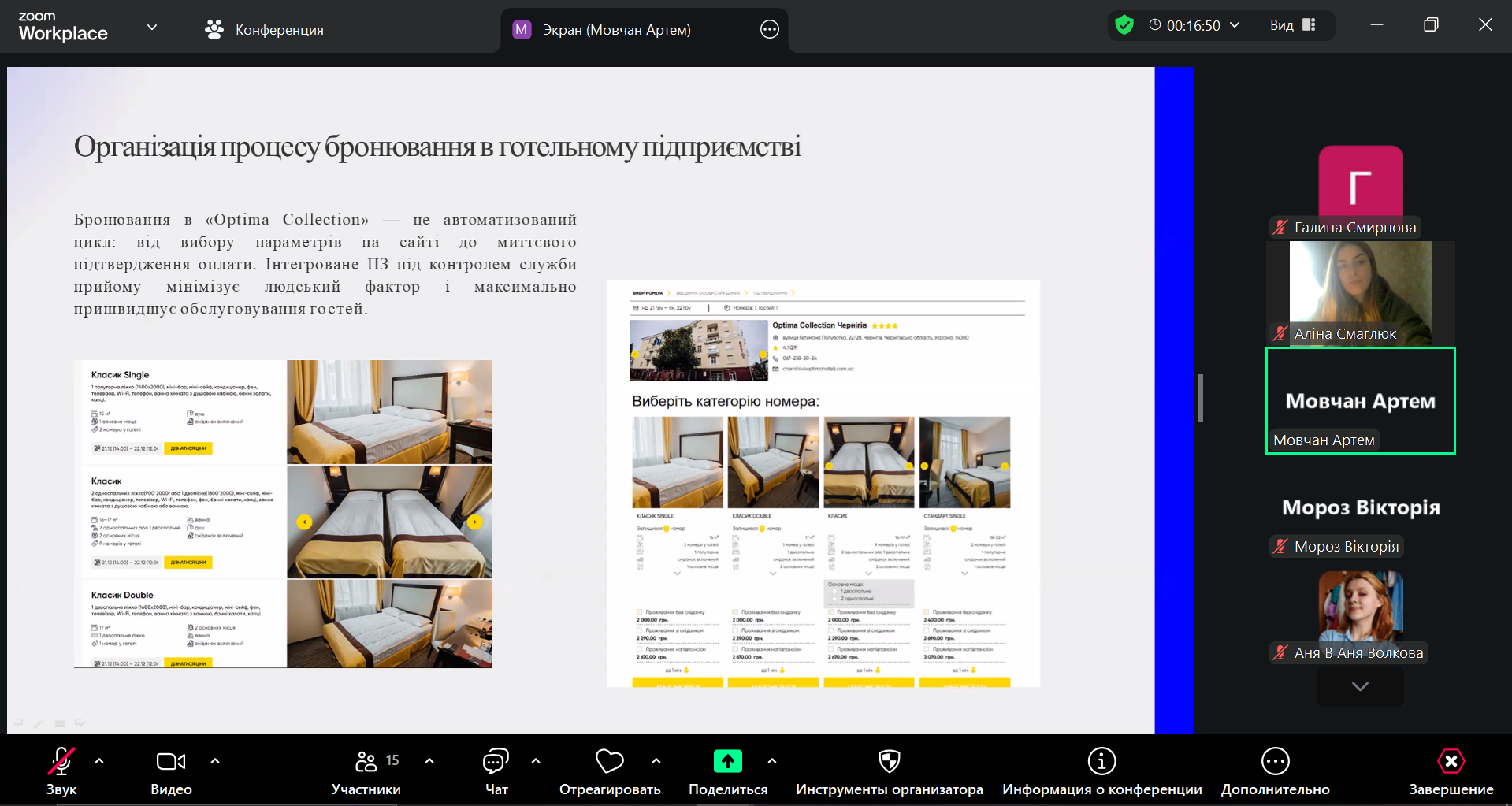
Task: Open Информация о конференции info icon
Action: click(1101, 762)
